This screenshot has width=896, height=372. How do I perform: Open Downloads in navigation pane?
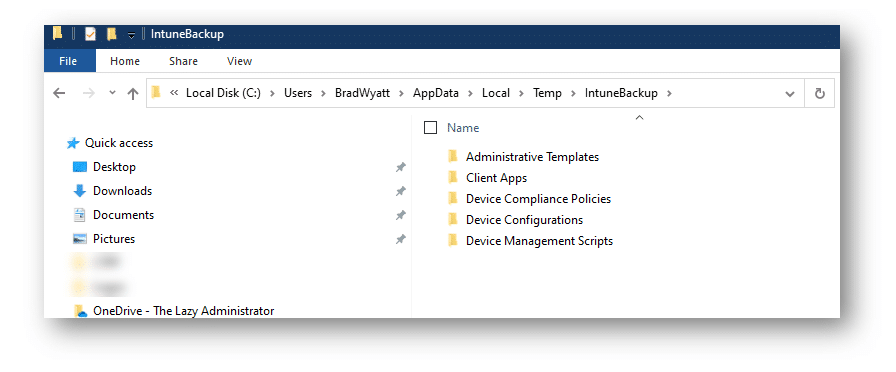pyautogui.click(x=122, y=191)
